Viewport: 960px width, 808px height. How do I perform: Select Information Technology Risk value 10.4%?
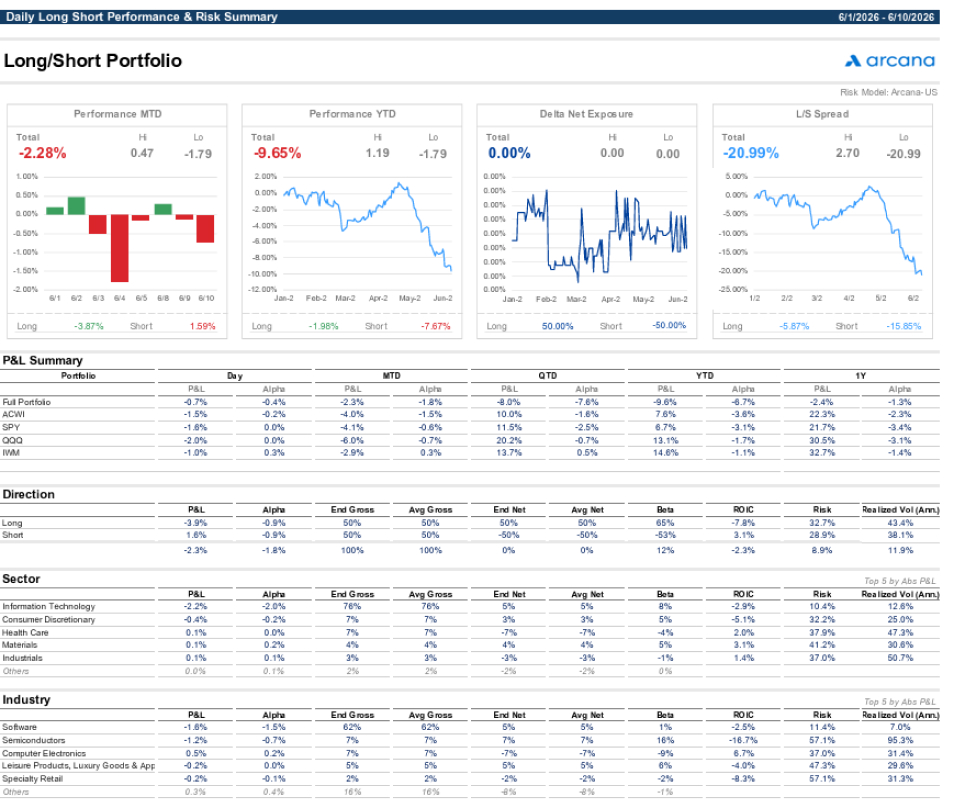coord(822,607)
